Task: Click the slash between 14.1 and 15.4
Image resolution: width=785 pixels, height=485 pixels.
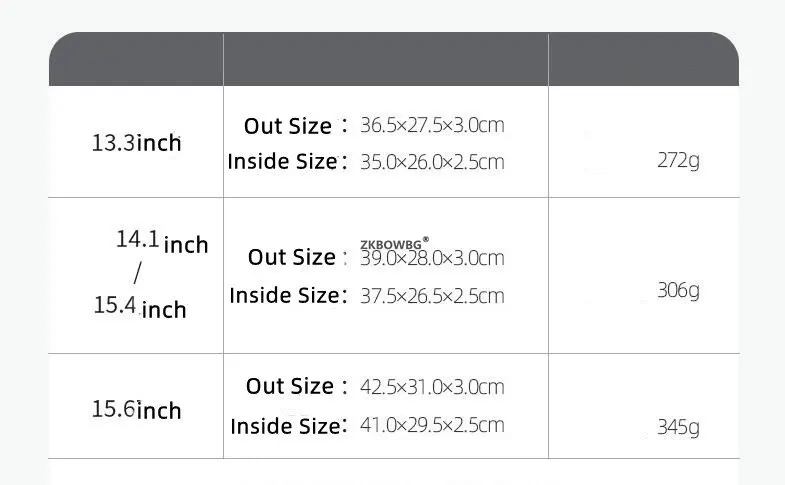Action: (x=138, y=273)
